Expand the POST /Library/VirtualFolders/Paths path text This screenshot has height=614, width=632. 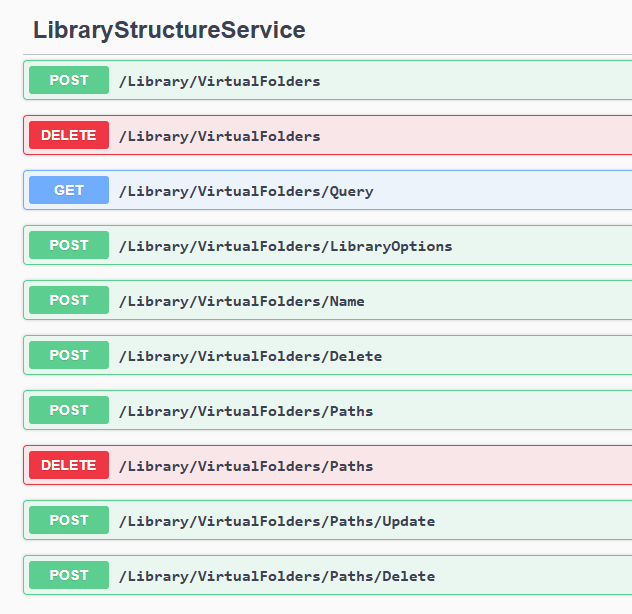click(x=246, y=411)
